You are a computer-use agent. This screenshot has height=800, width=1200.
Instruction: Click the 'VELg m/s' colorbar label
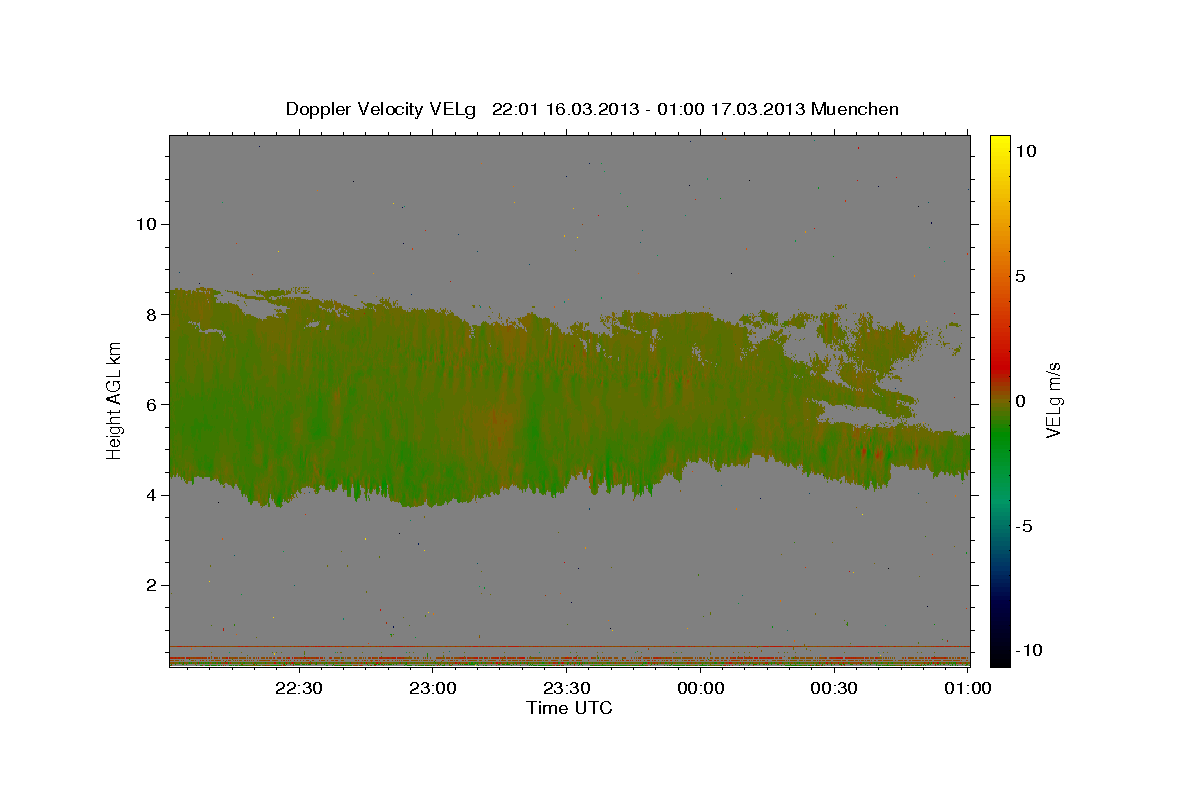tap(1053, 401)
